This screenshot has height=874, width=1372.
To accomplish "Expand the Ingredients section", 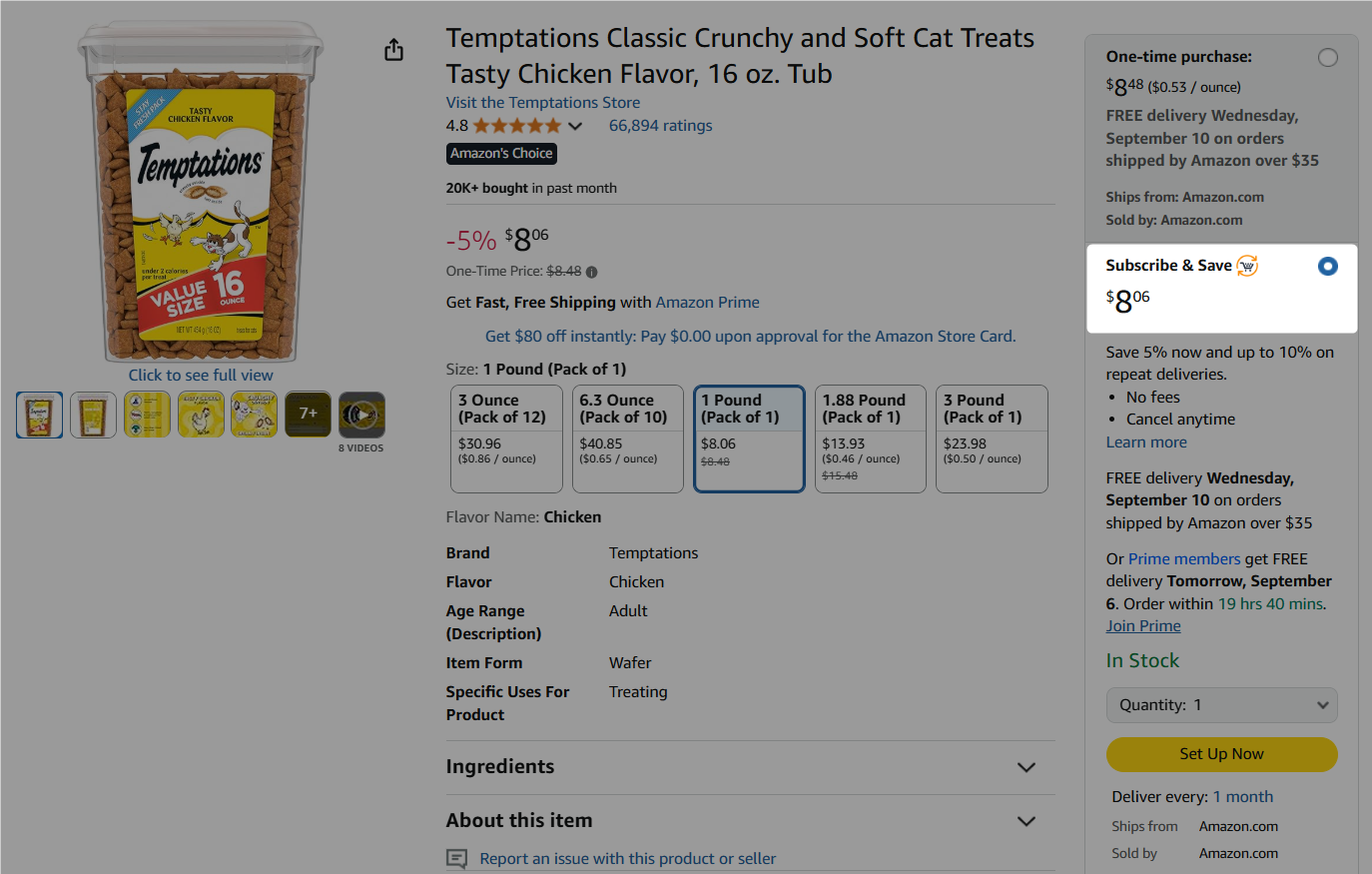I will click(x=1026, y=767).
